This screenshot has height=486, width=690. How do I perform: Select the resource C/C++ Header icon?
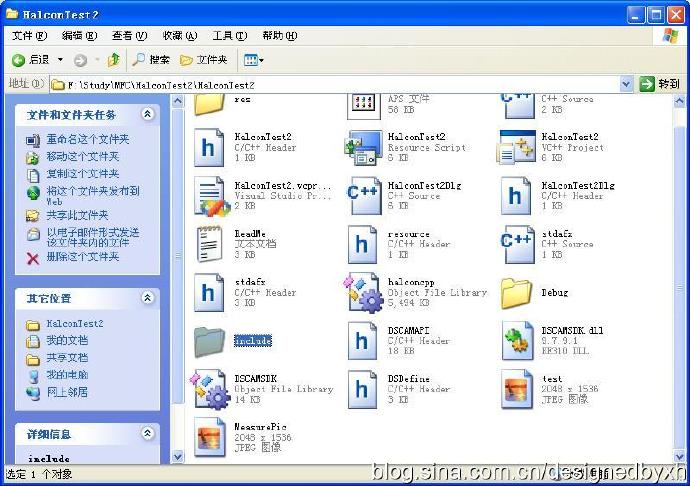362,244
